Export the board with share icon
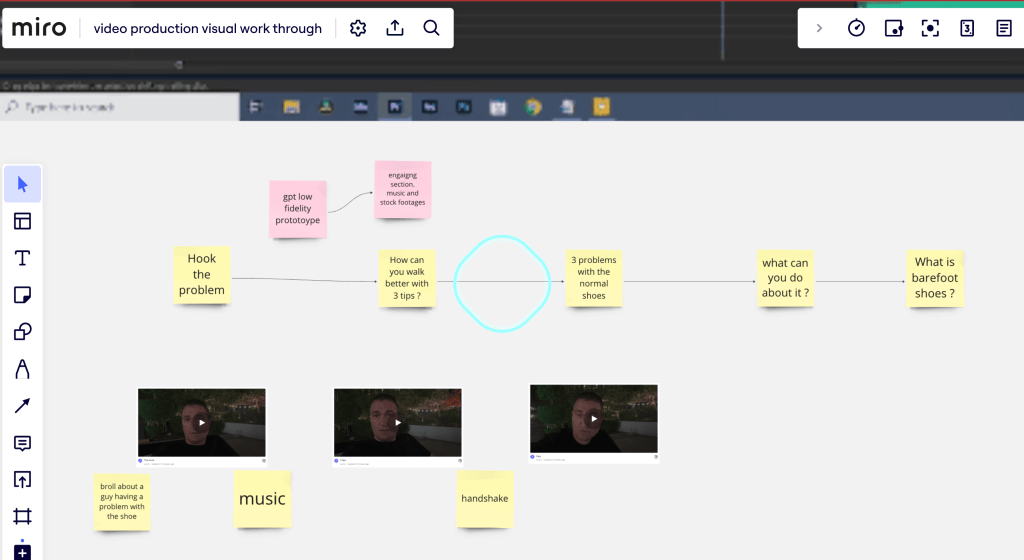1024x560 pixels. click(x=394, y=28)
